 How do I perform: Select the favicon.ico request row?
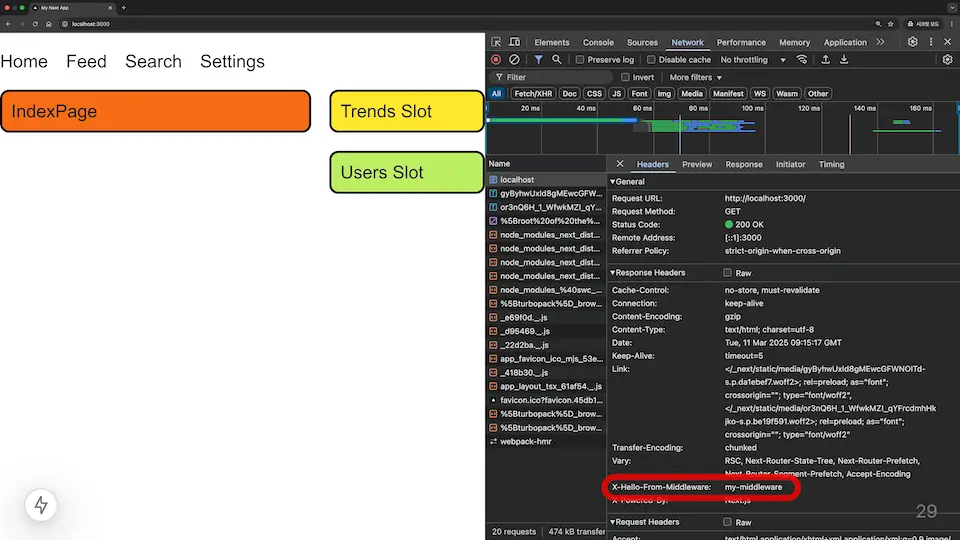(x=546, y=400)
